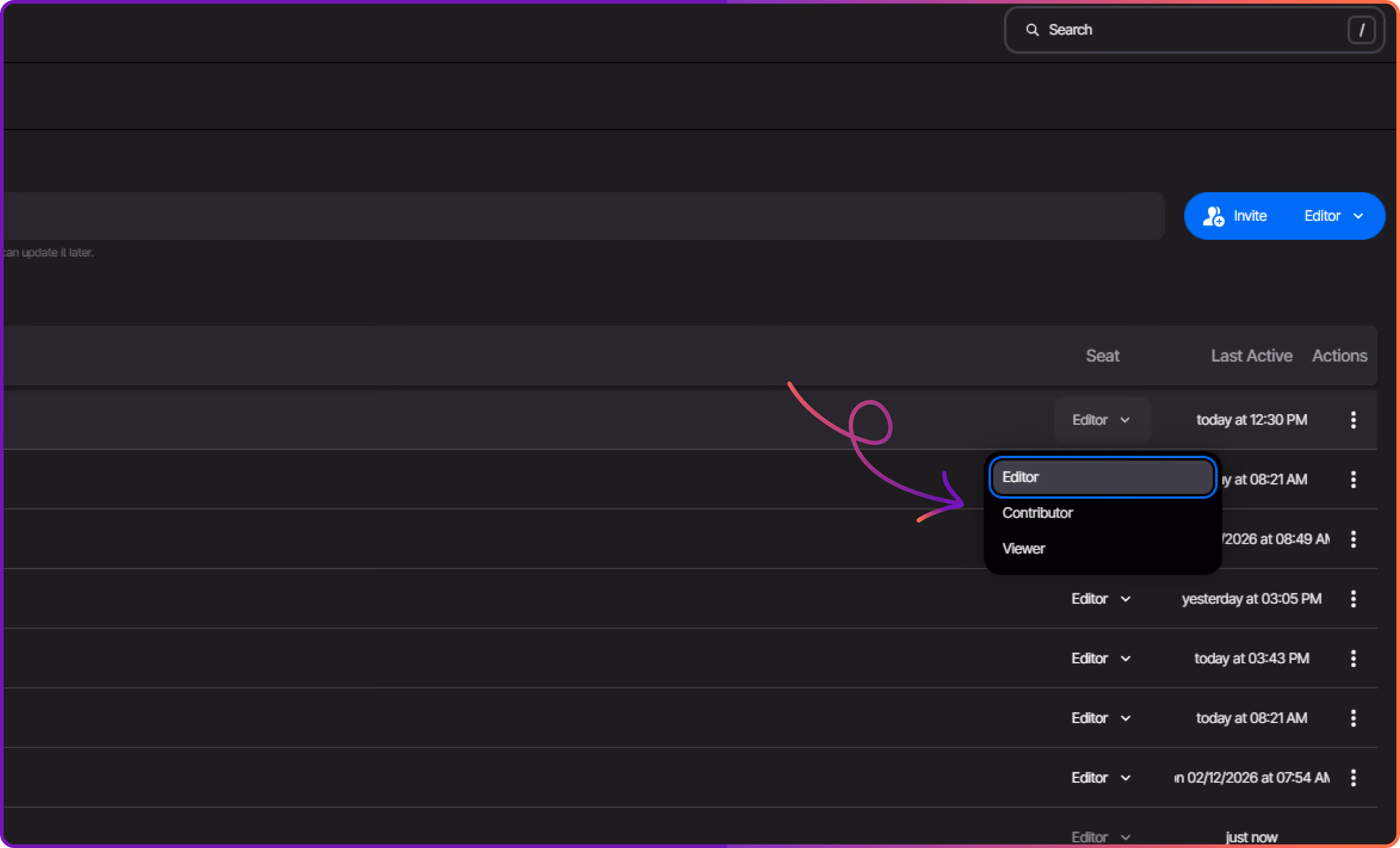Open actions menu for 02/12/2026 07:54 AM row

[x=1353, y=778]
